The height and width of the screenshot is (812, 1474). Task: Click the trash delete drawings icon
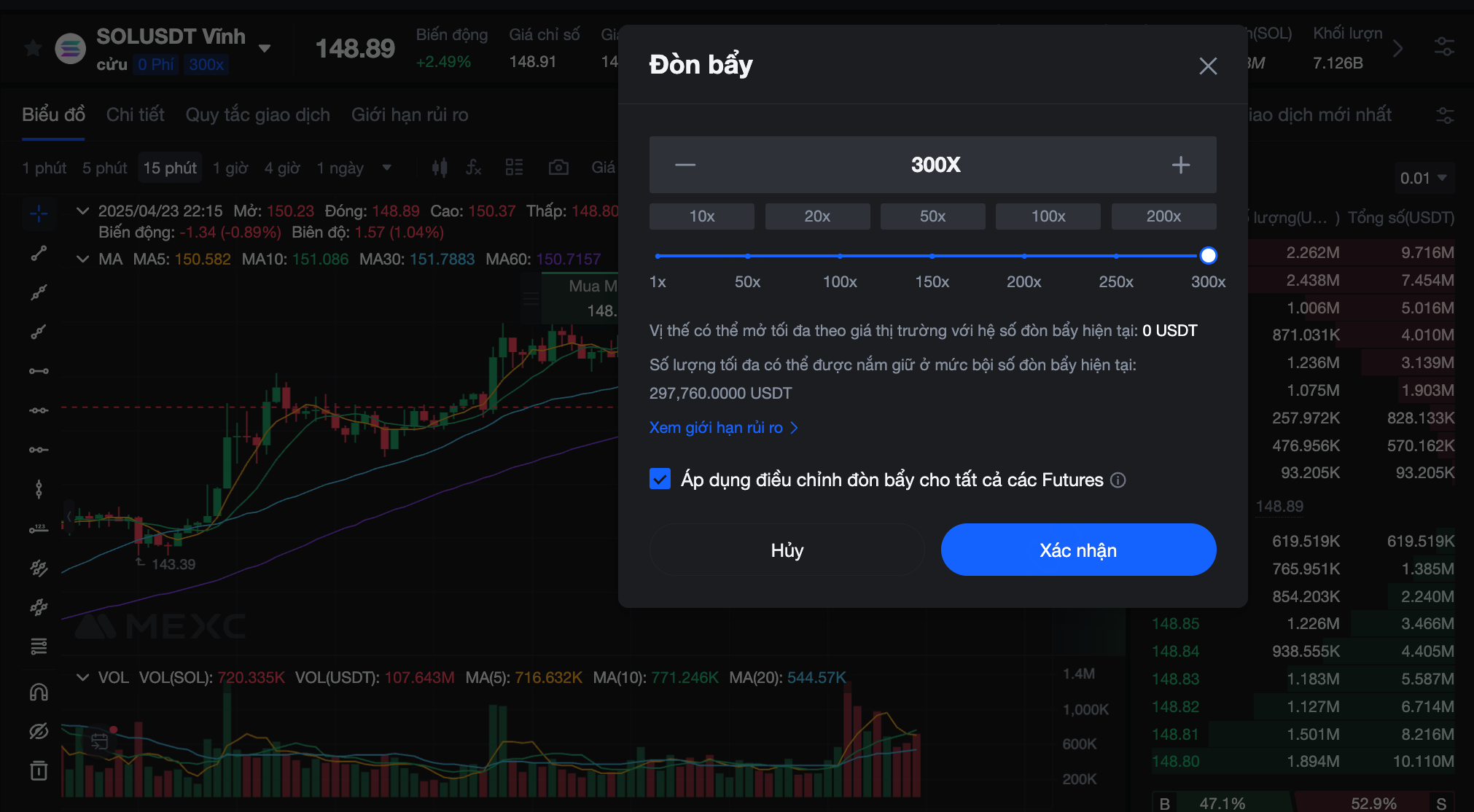pos(39,770)
